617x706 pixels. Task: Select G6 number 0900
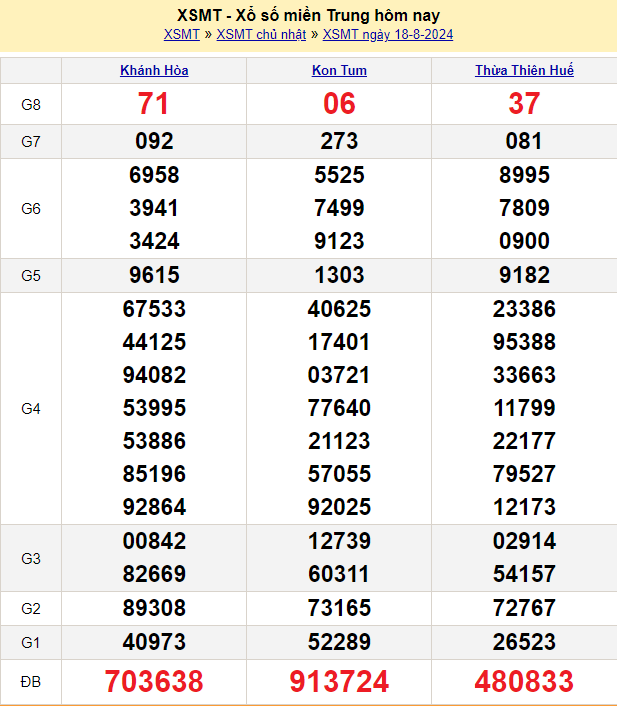[524, 241]
